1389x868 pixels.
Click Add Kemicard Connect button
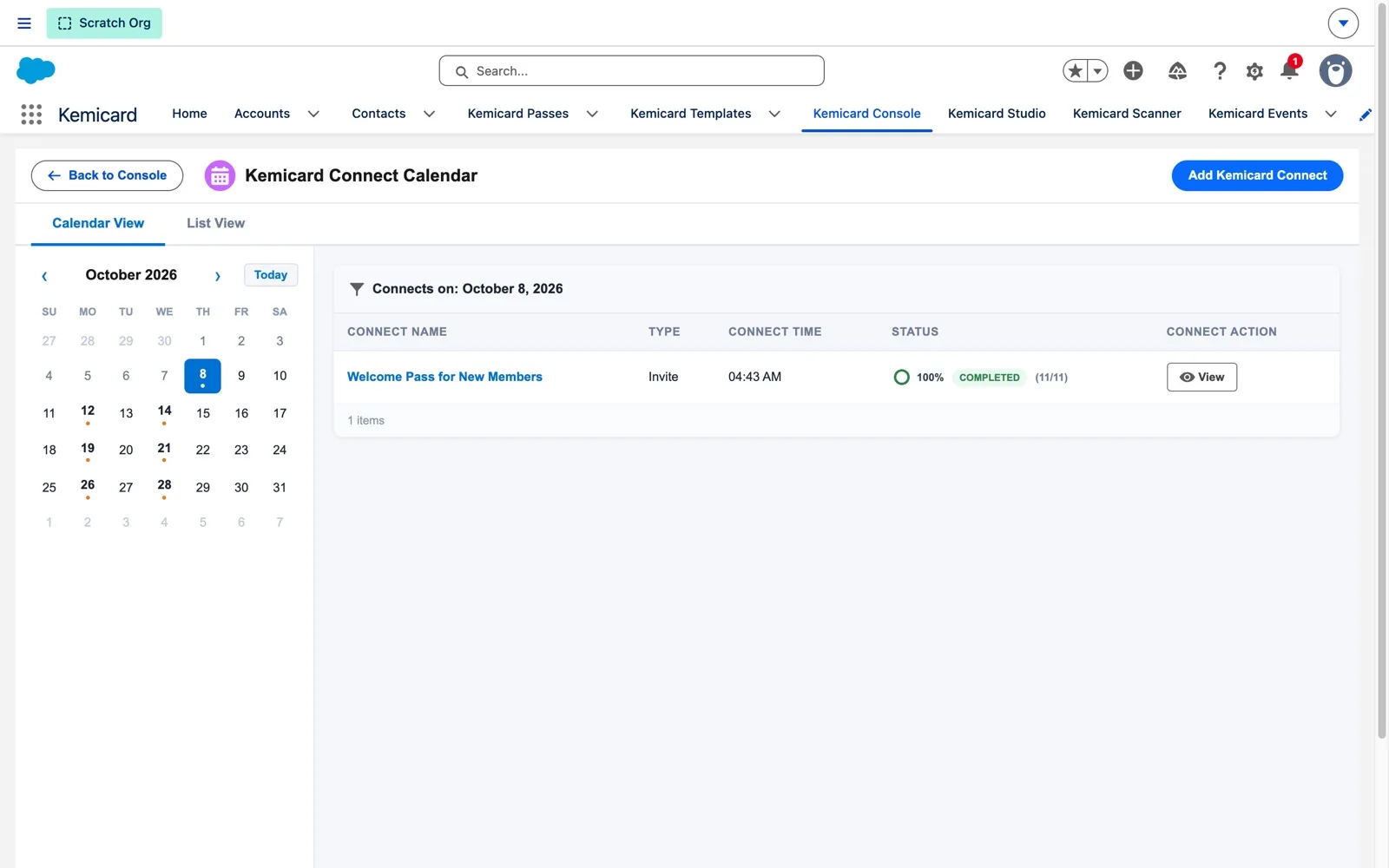coord(1257,175)
